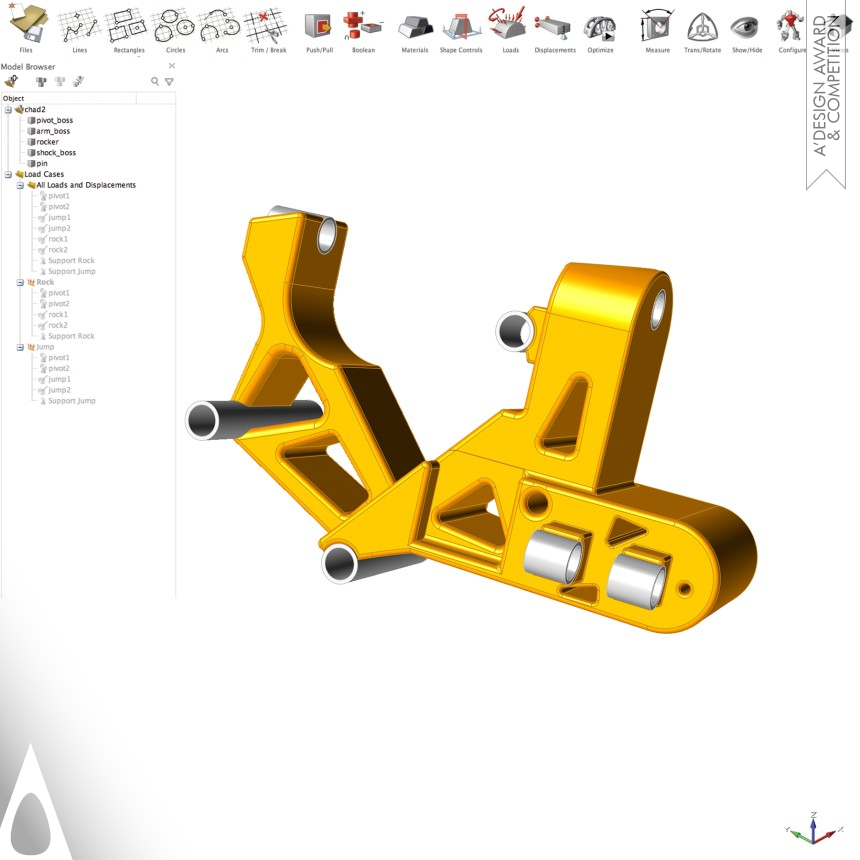Open the Materials tool

point(415,25)
